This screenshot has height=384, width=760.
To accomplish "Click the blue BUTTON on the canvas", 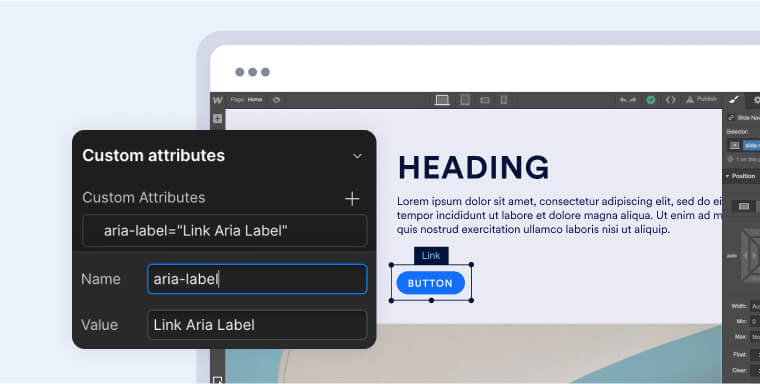I will pyautogui.click(x=430, y=284).
